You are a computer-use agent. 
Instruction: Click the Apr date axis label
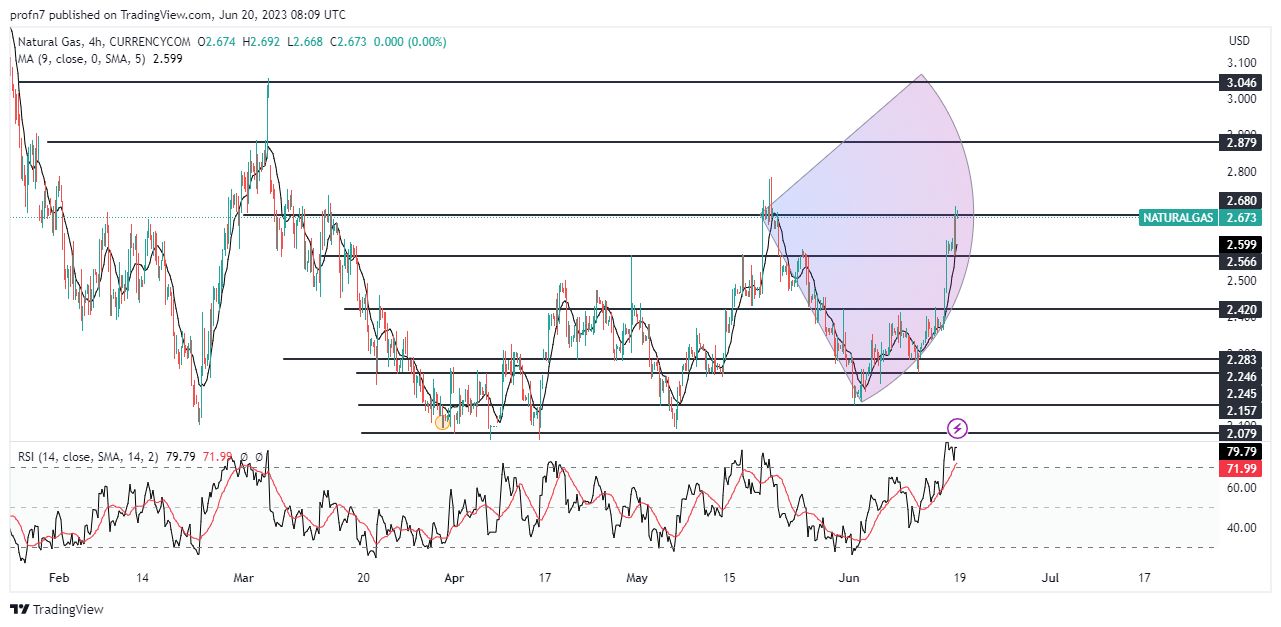tap(454, 578)
